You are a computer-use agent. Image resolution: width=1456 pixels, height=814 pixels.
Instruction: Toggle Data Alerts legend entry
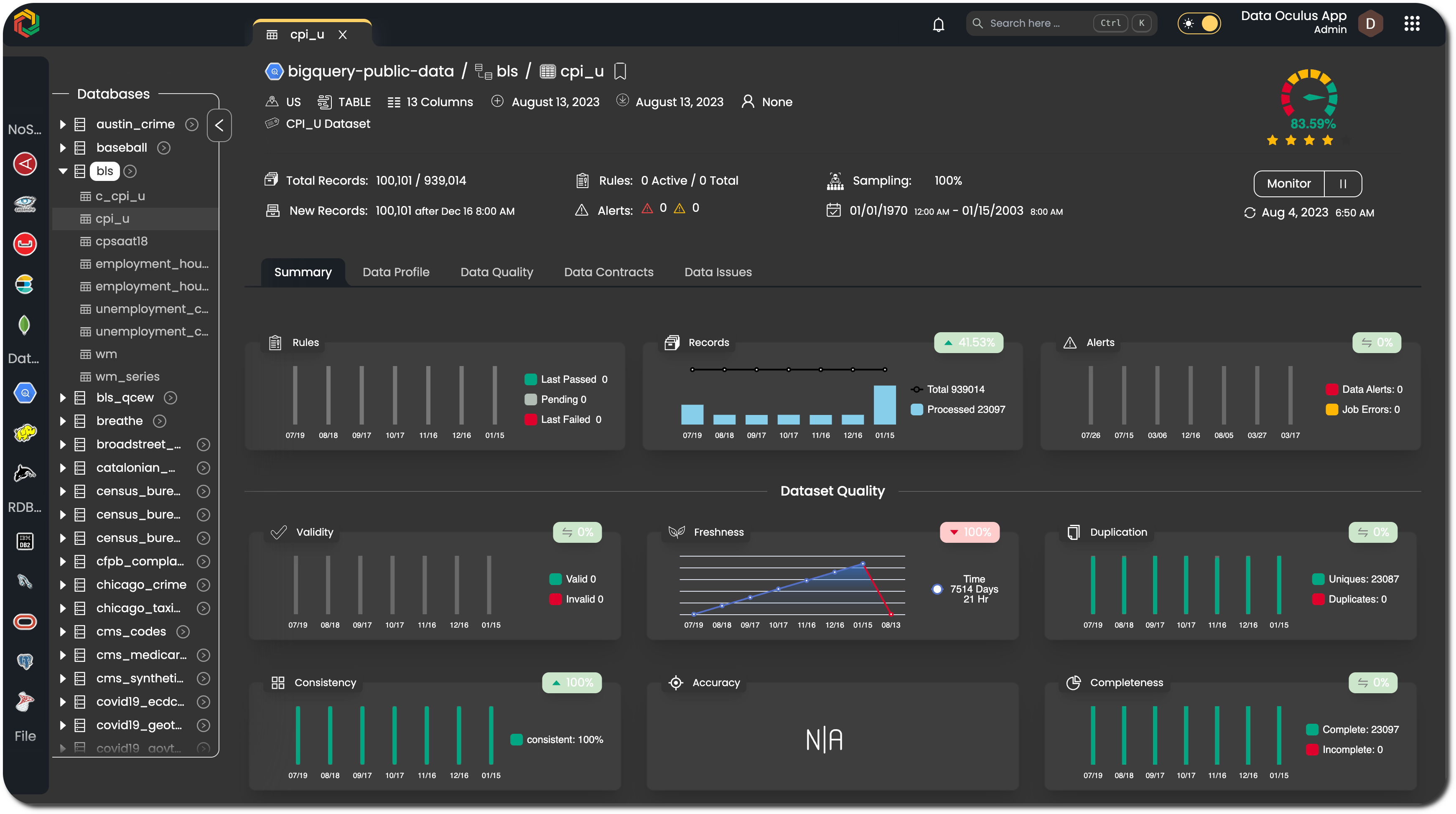click(1364, 389)
